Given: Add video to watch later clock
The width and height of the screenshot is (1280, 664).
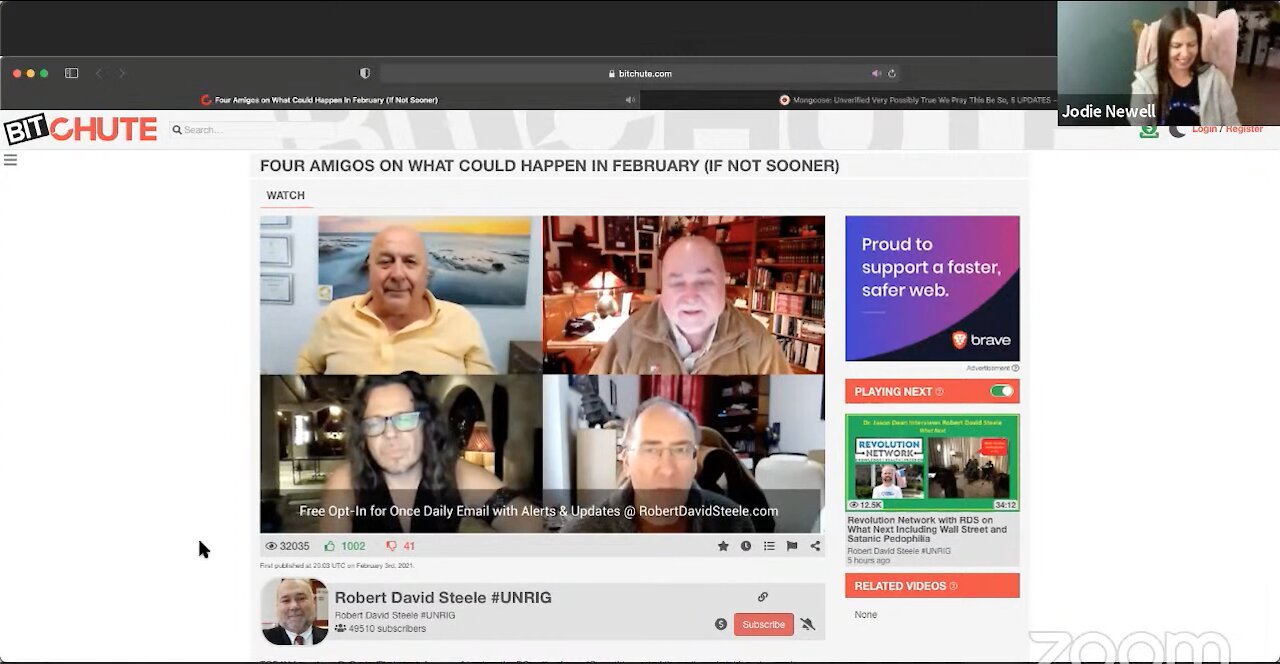Looking at the screenshot, I should click(x=746, y=546).
